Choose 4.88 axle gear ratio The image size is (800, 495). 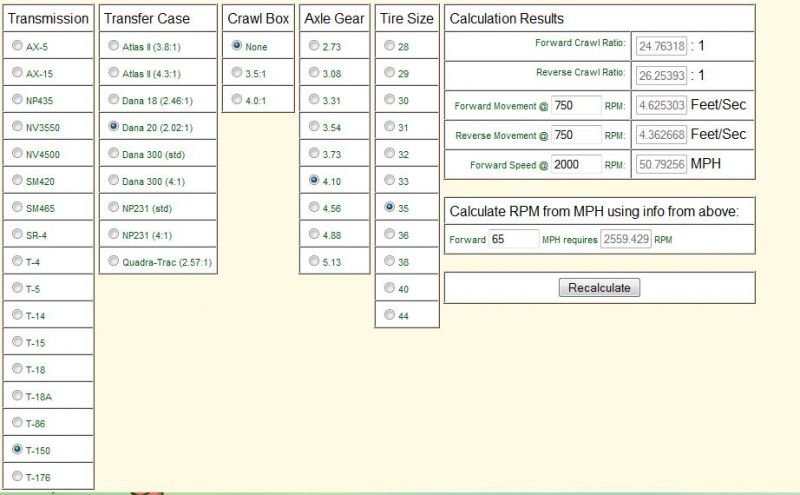315,234
